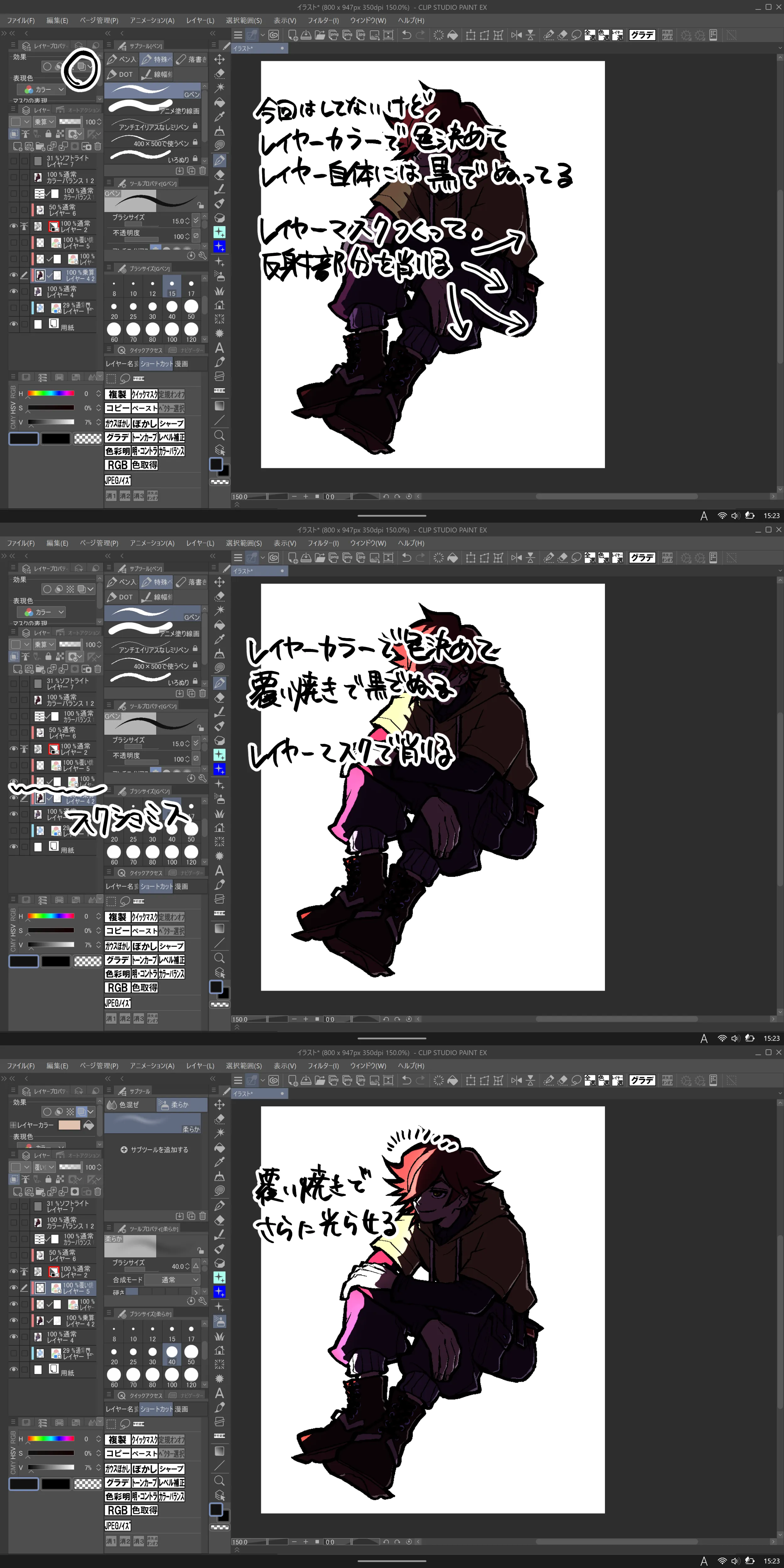Screen dimensions: 784x1568
Task: Click the Undo arrow in the top command bar
Action: [x=406, y=35]
